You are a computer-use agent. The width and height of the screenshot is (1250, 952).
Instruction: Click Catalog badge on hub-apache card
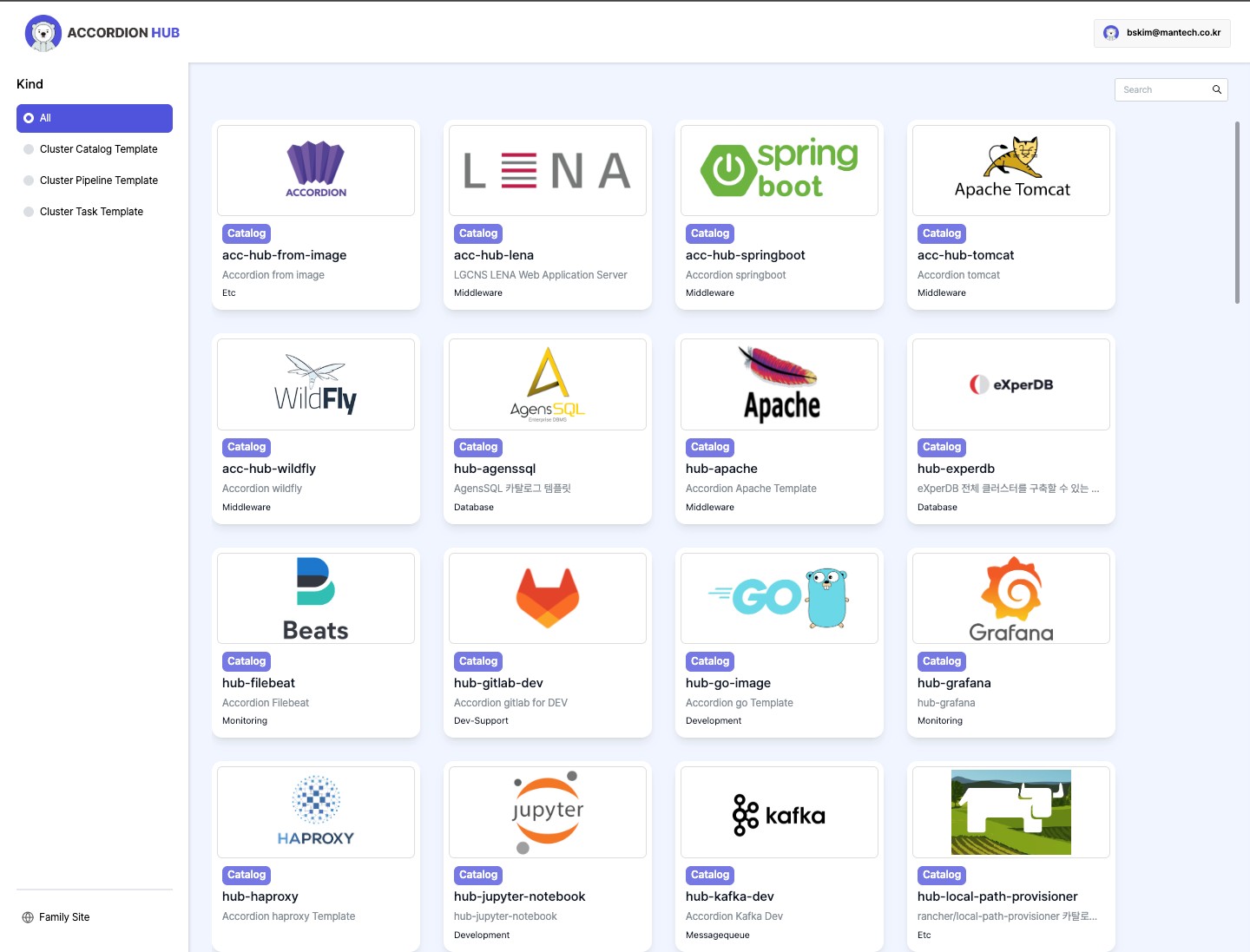point(710,447)
